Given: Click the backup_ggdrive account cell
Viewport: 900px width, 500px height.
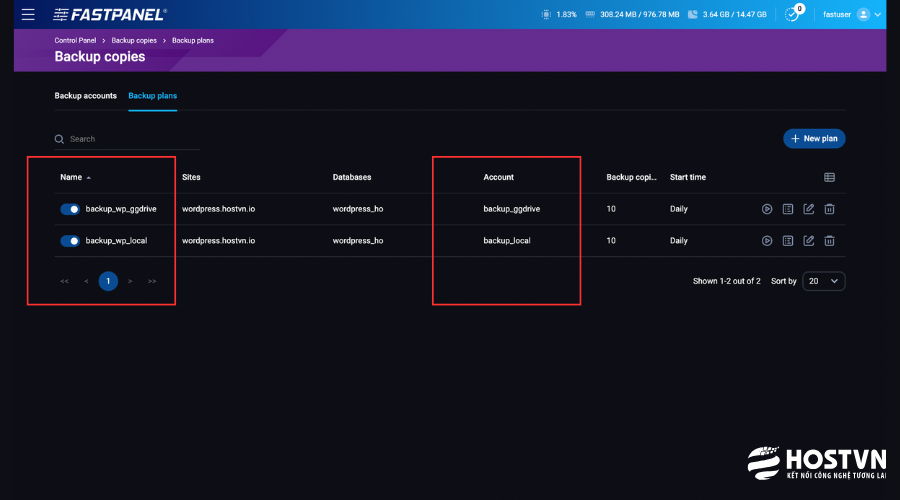Looking at the screenshot, I should pyautogui.click(x=511, y=209).
